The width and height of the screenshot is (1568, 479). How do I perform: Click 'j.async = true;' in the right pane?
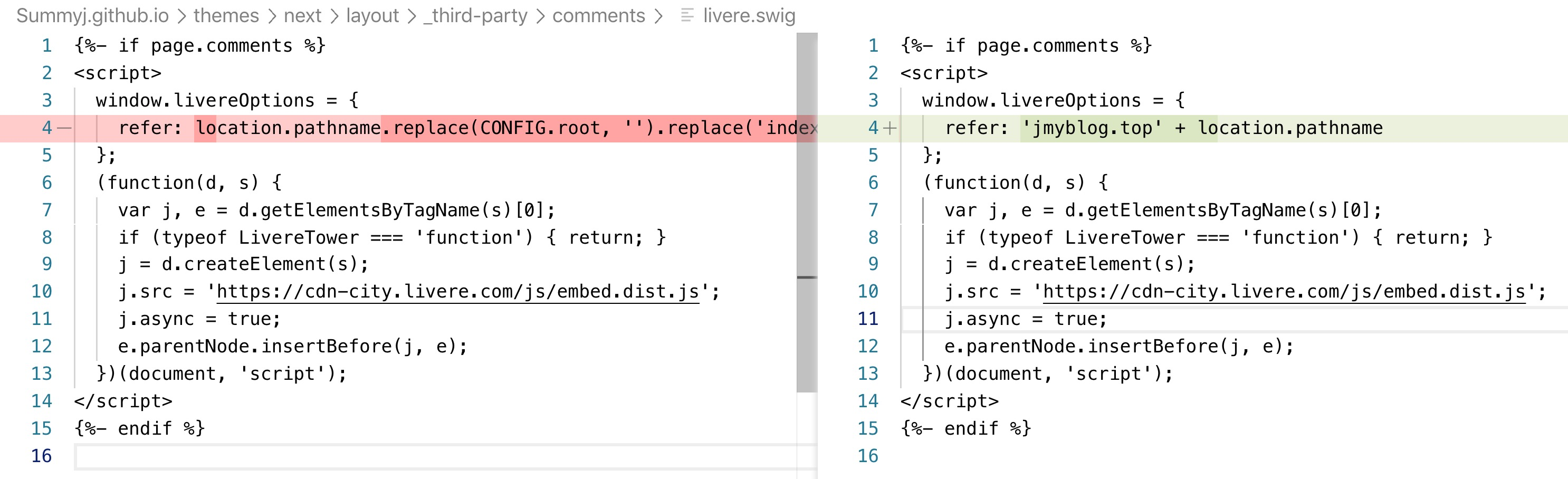1026,319
